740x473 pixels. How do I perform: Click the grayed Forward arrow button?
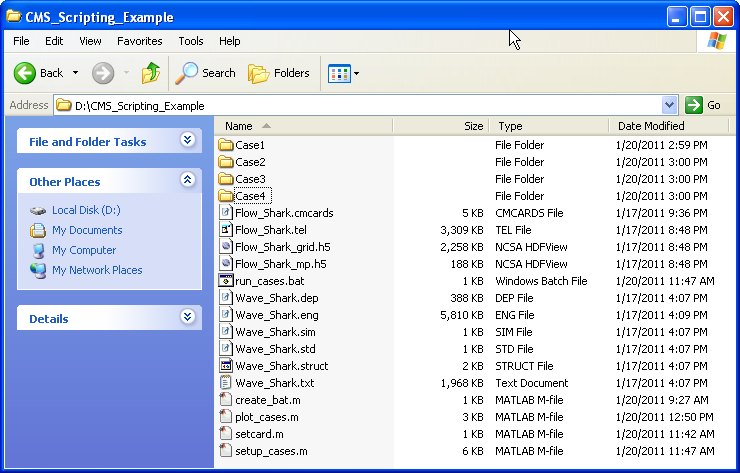[103, 73]
